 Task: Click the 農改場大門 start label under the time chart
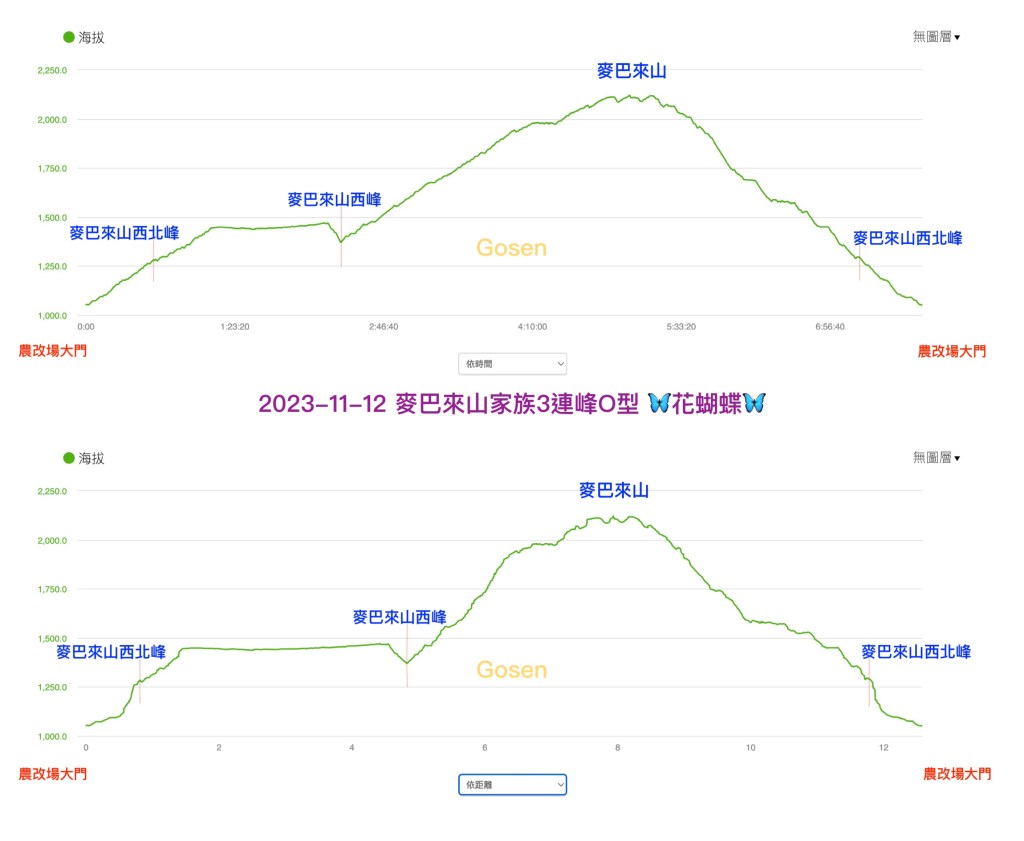(x=53, y=351)
